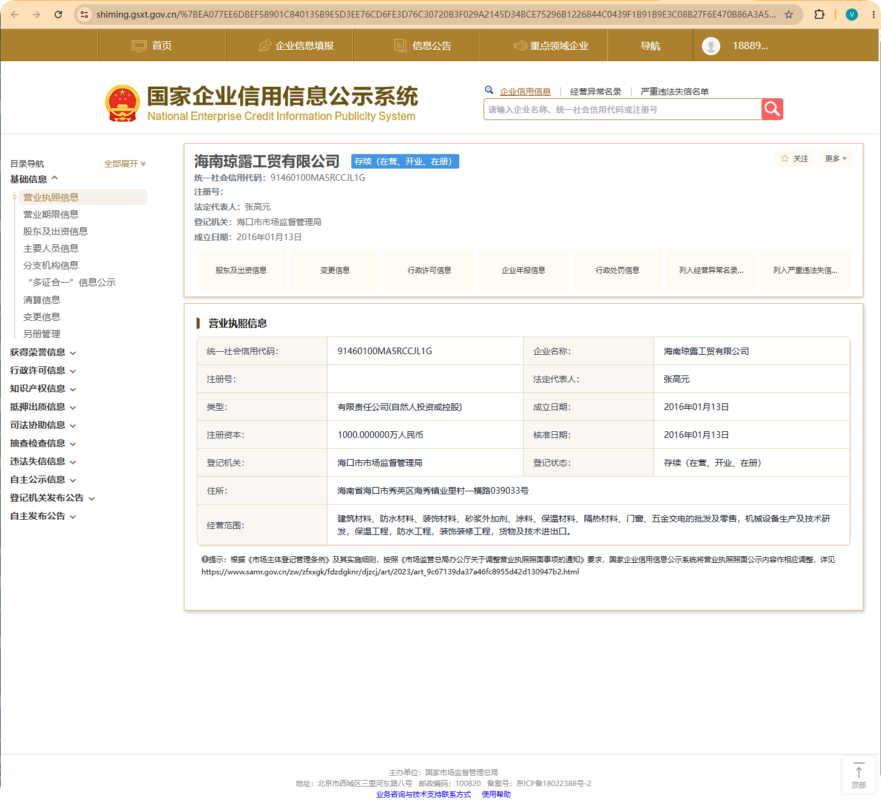Screen dimensions: 881x800
Task: Select 股东及出资信息 in the sidebar
Action: pos(55,231)
